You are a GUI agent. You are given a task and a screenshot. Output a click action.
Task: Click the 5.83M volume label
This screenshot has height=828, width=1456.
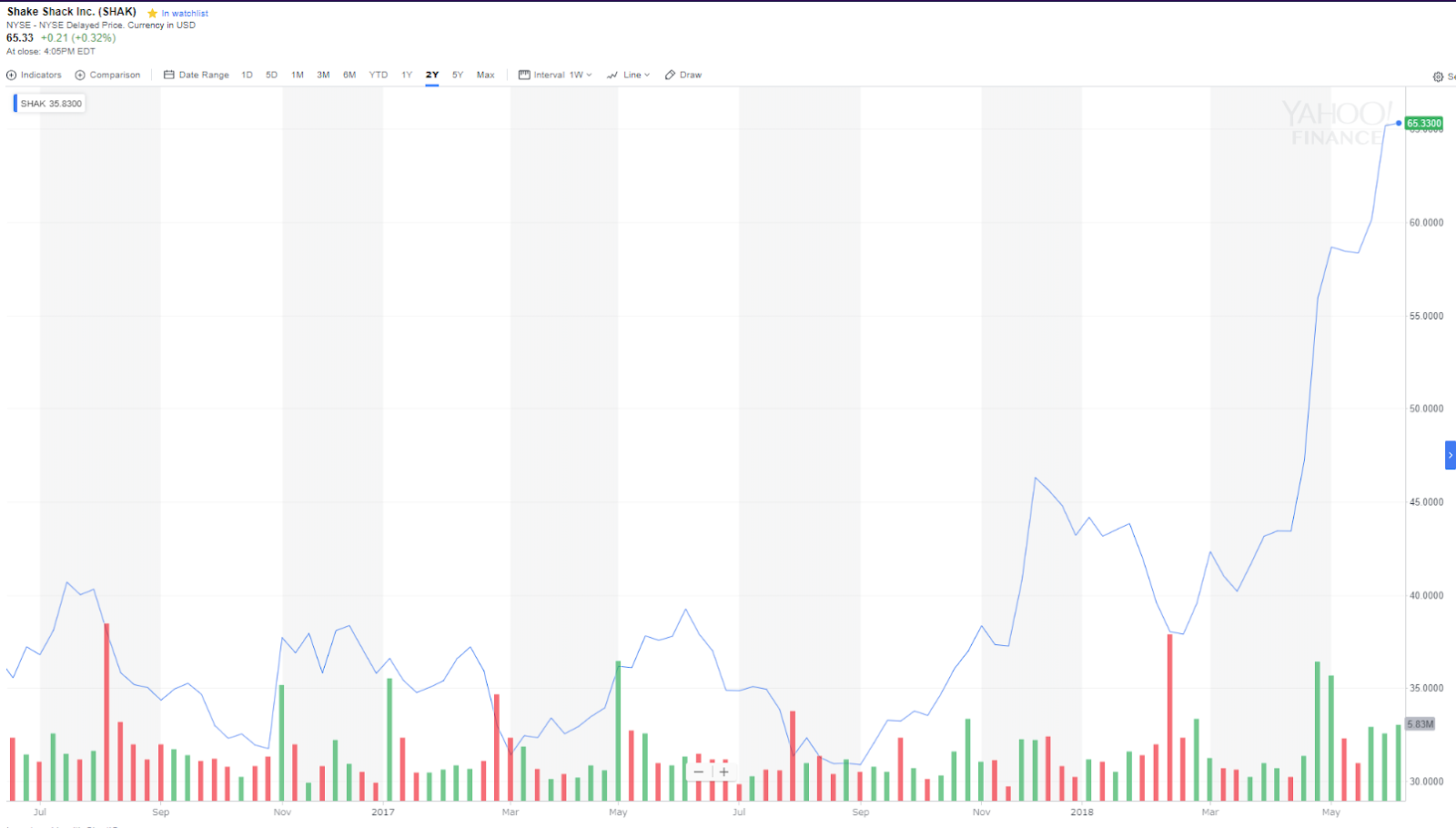point(1420,724)
